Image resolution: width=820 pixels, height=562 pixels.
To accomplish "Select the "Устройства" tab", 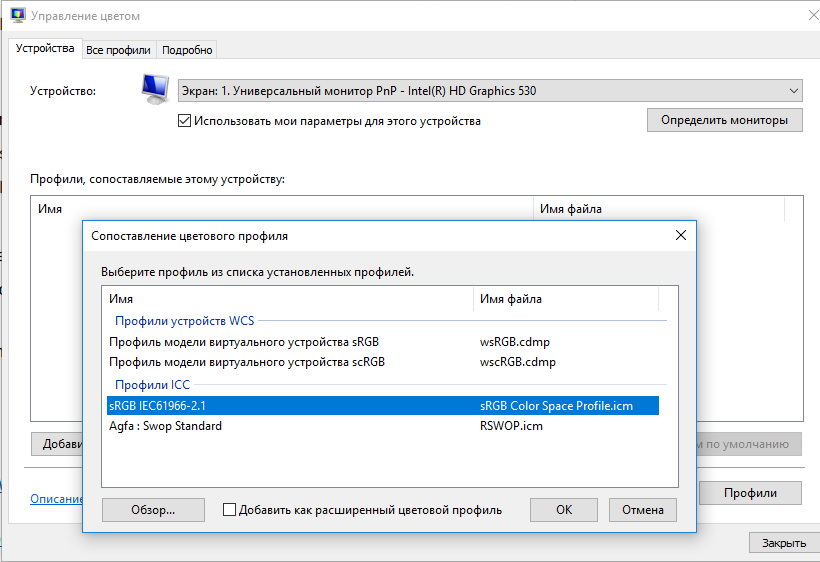I will pyautogui.click(x=45, y=49).
